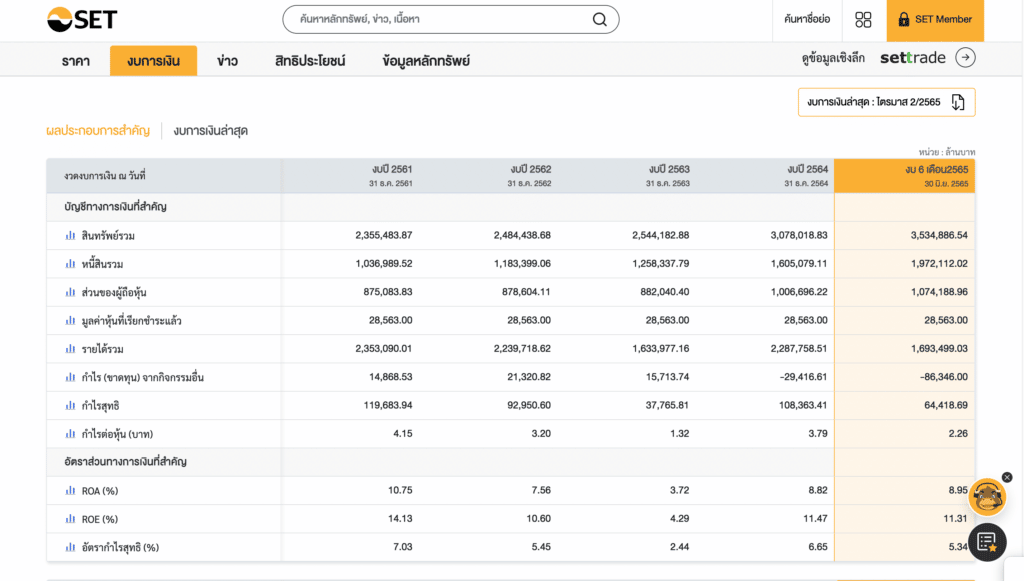Click value 2.44 in อัตรากำไรสุทธิ row
This screenshot has height=581, width=1024.
point(679,547)
